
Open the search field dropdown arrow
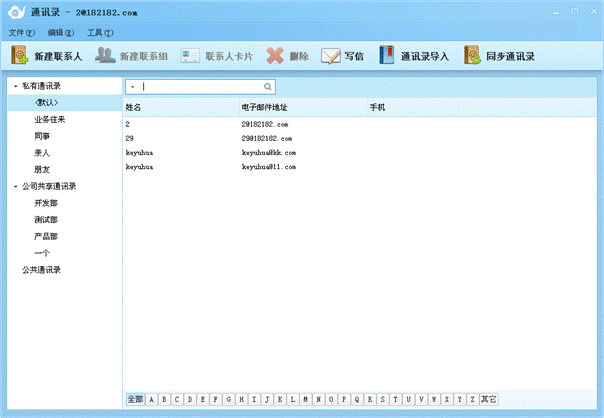coord(132,87)
